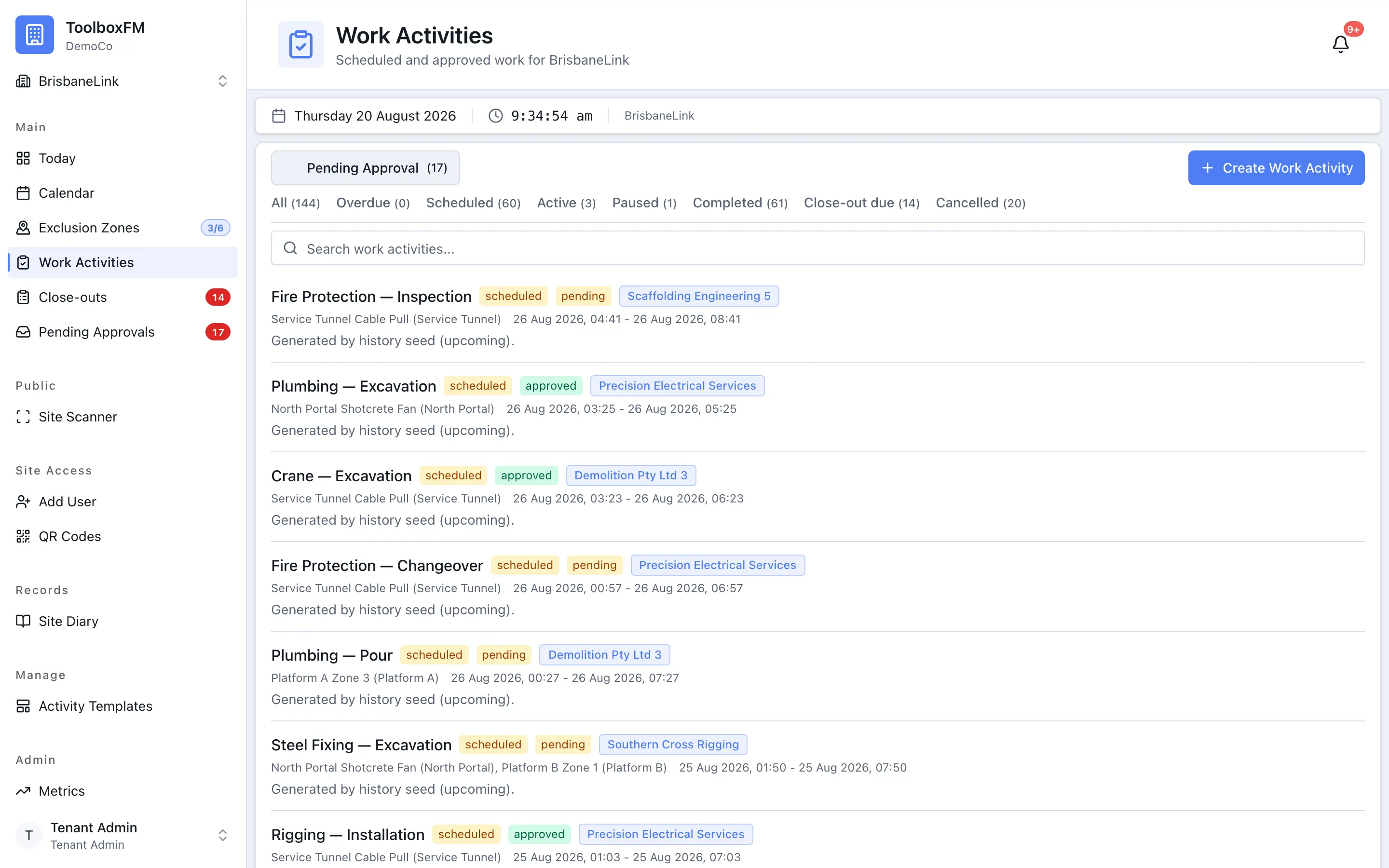Click the Metrics trend-line icon
The image size is (1389, 868).
click(23, 791)
